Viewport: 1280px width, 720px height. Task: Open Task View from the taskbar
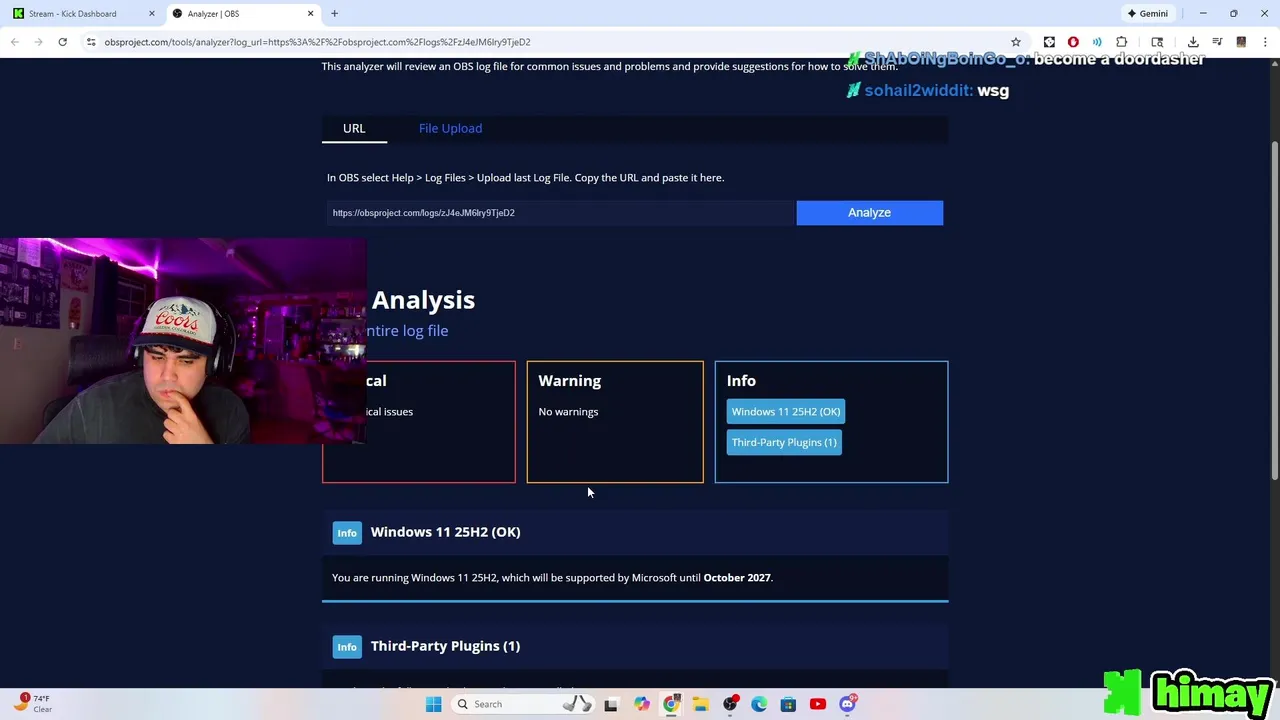pos(611,704)
